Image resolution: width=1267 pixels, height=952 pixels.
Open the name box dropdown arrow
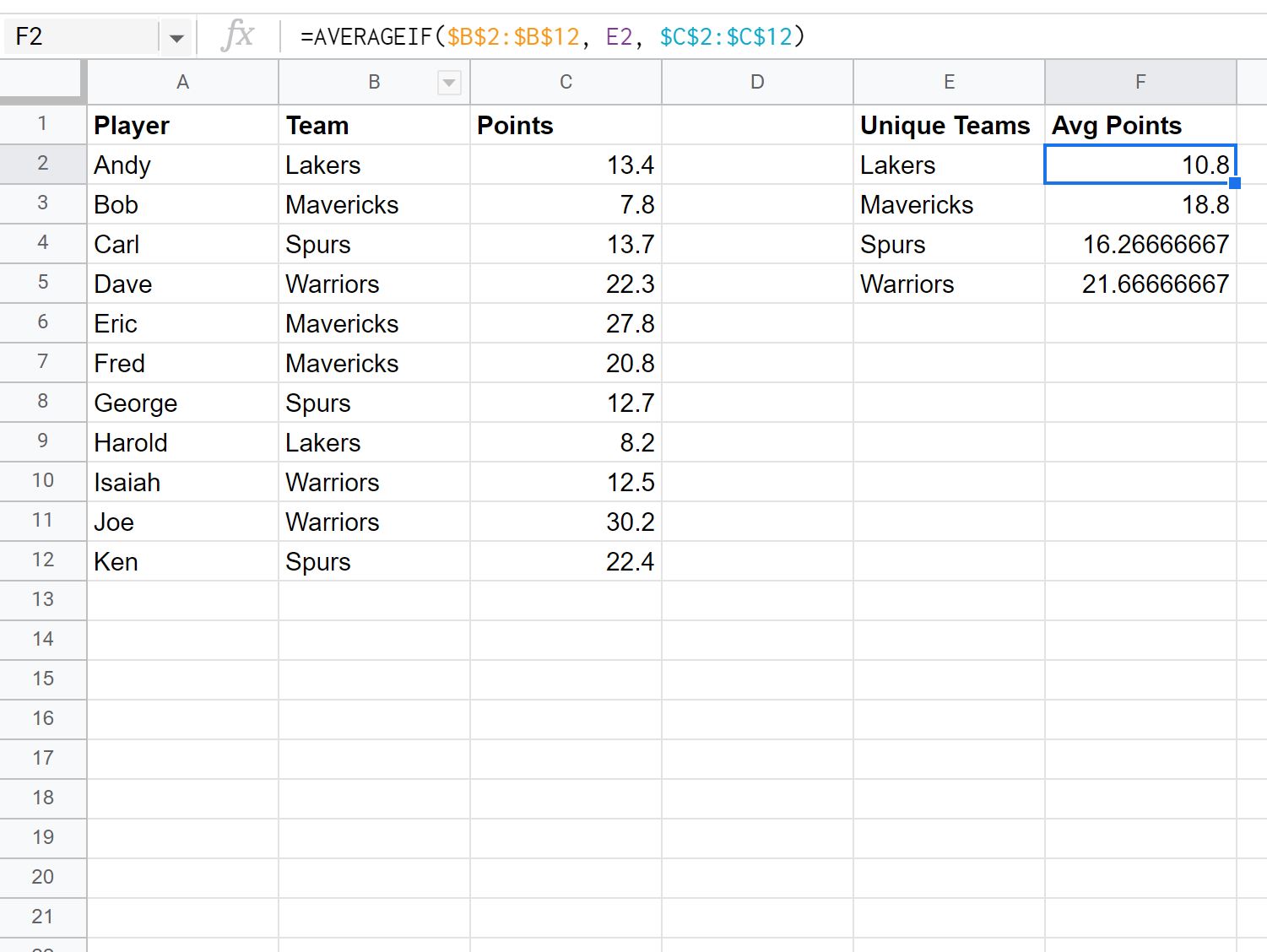[176, 38]
